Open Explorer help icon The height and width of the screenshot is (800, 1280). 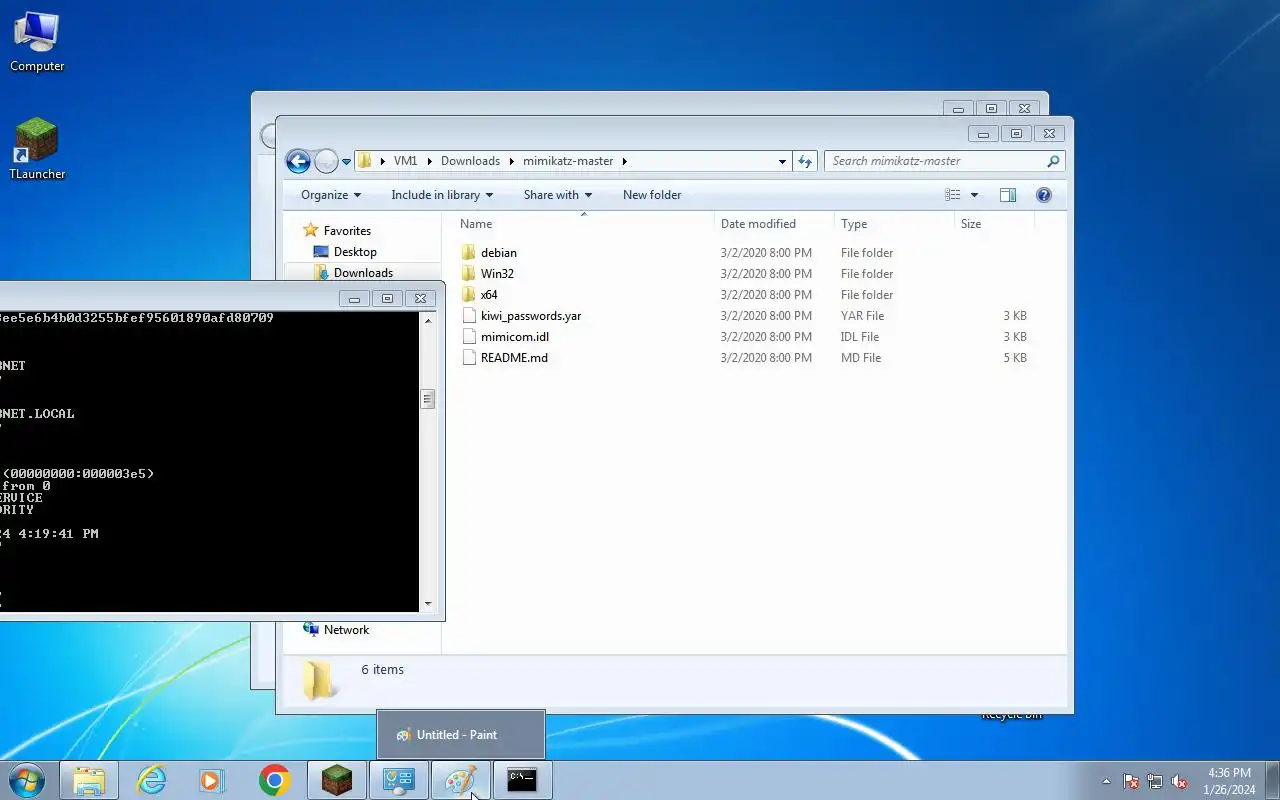[1044, 195]
